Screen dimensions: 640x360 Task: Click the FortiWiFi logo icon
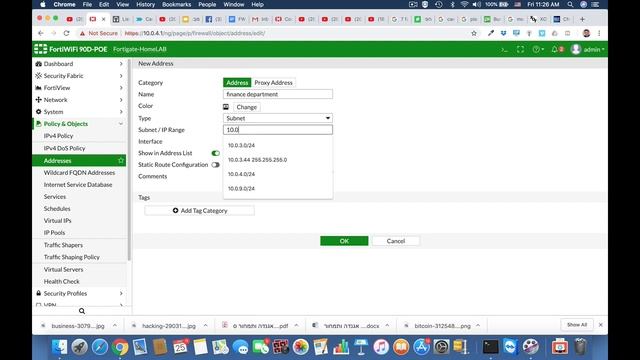pos(40,49)
